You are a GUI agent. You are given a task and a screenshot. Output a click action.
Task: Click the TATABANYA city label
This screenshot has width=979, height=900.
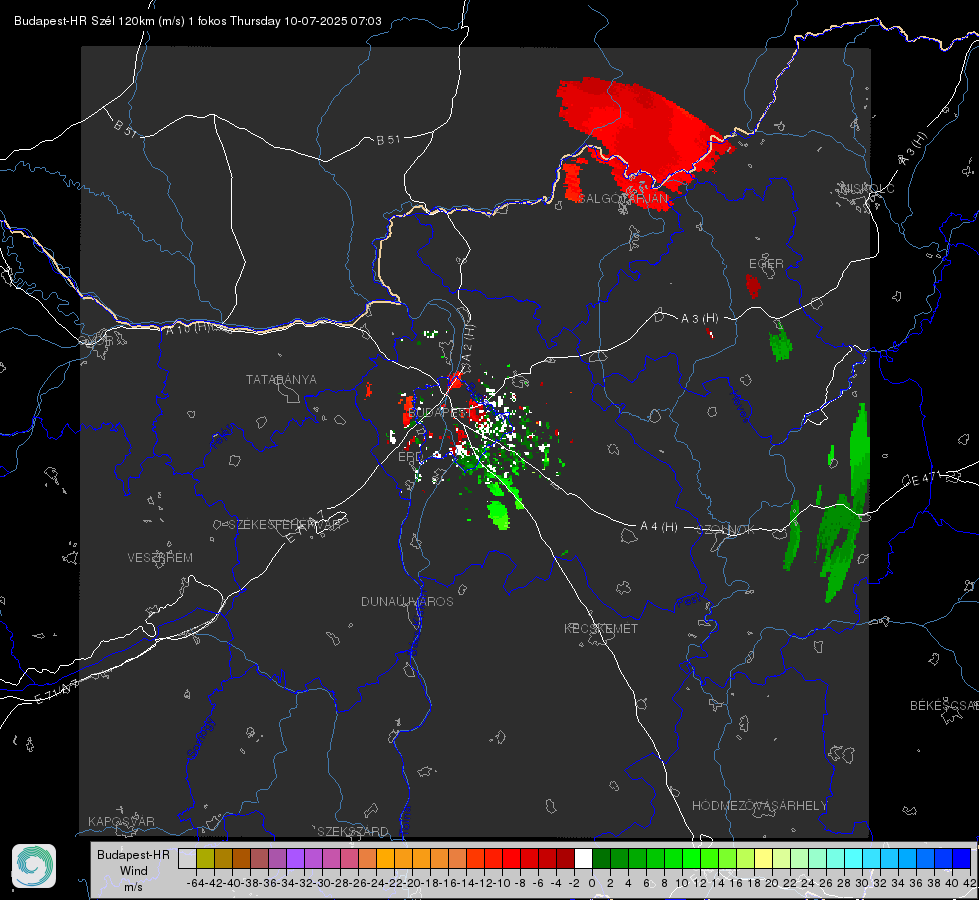[x=281, y=380]
